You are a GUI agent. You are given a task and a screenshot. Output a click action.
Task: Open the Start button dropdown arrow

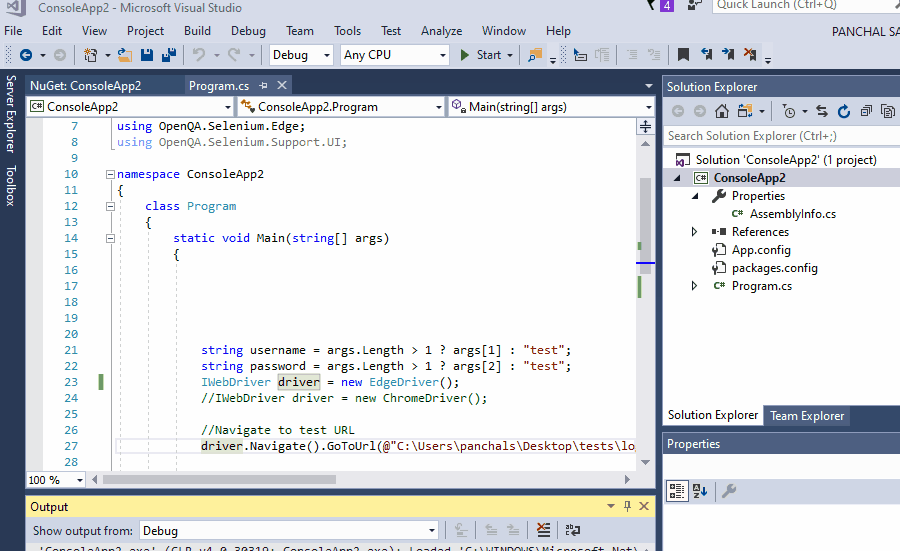click(x=510, y=55)
